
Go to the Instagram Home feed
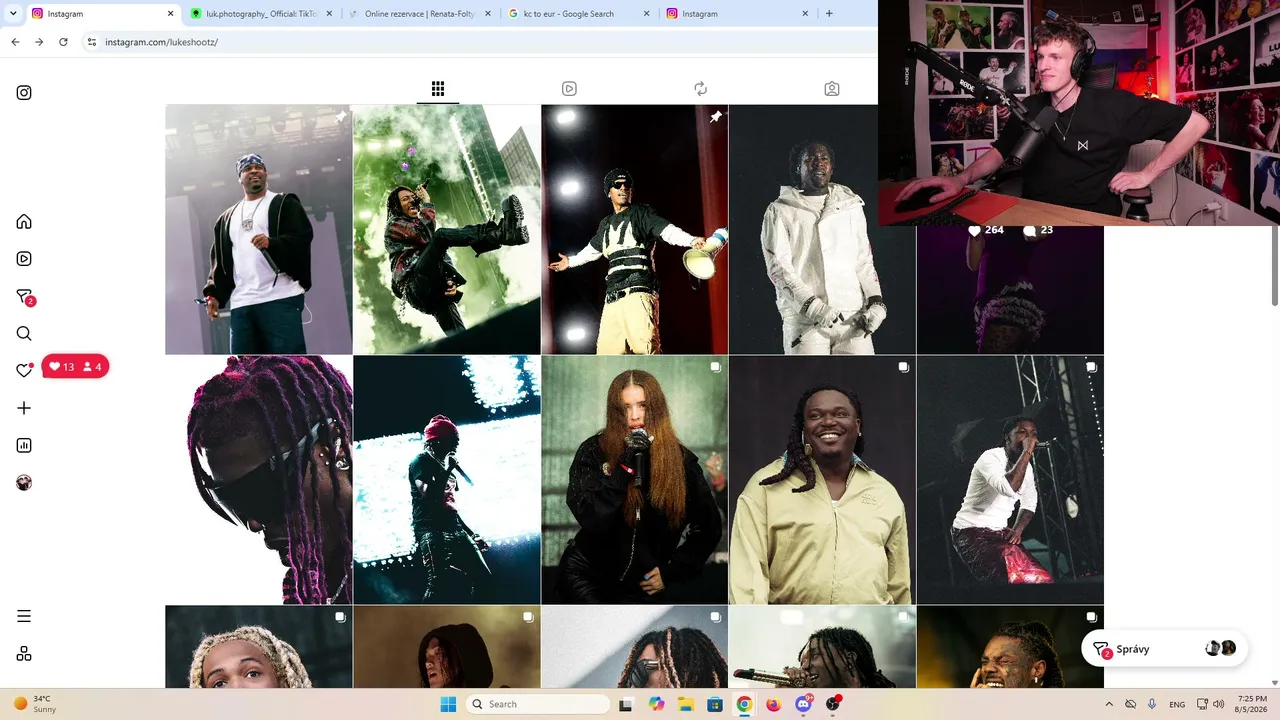click(24, 222)
